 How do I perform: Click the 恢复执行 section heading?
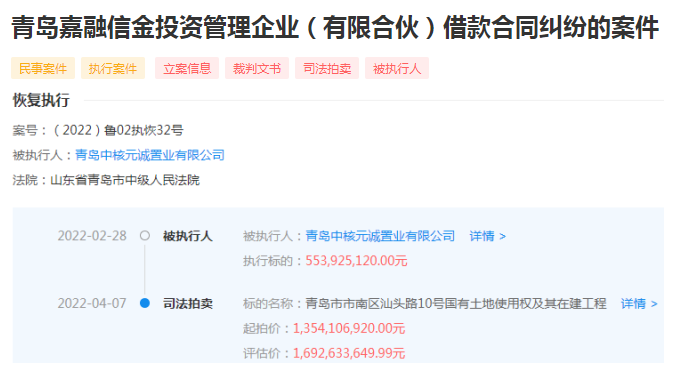(x=41, y=100)
